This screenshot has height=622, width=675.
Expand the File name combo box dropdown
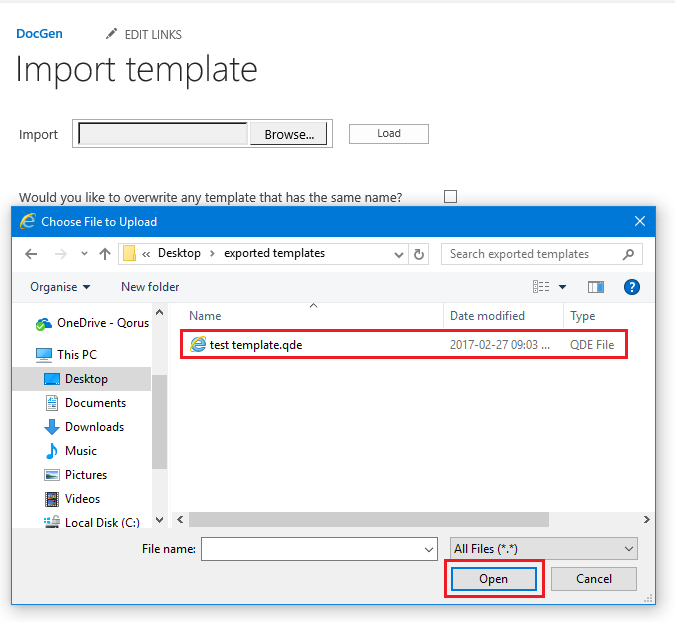428,549
